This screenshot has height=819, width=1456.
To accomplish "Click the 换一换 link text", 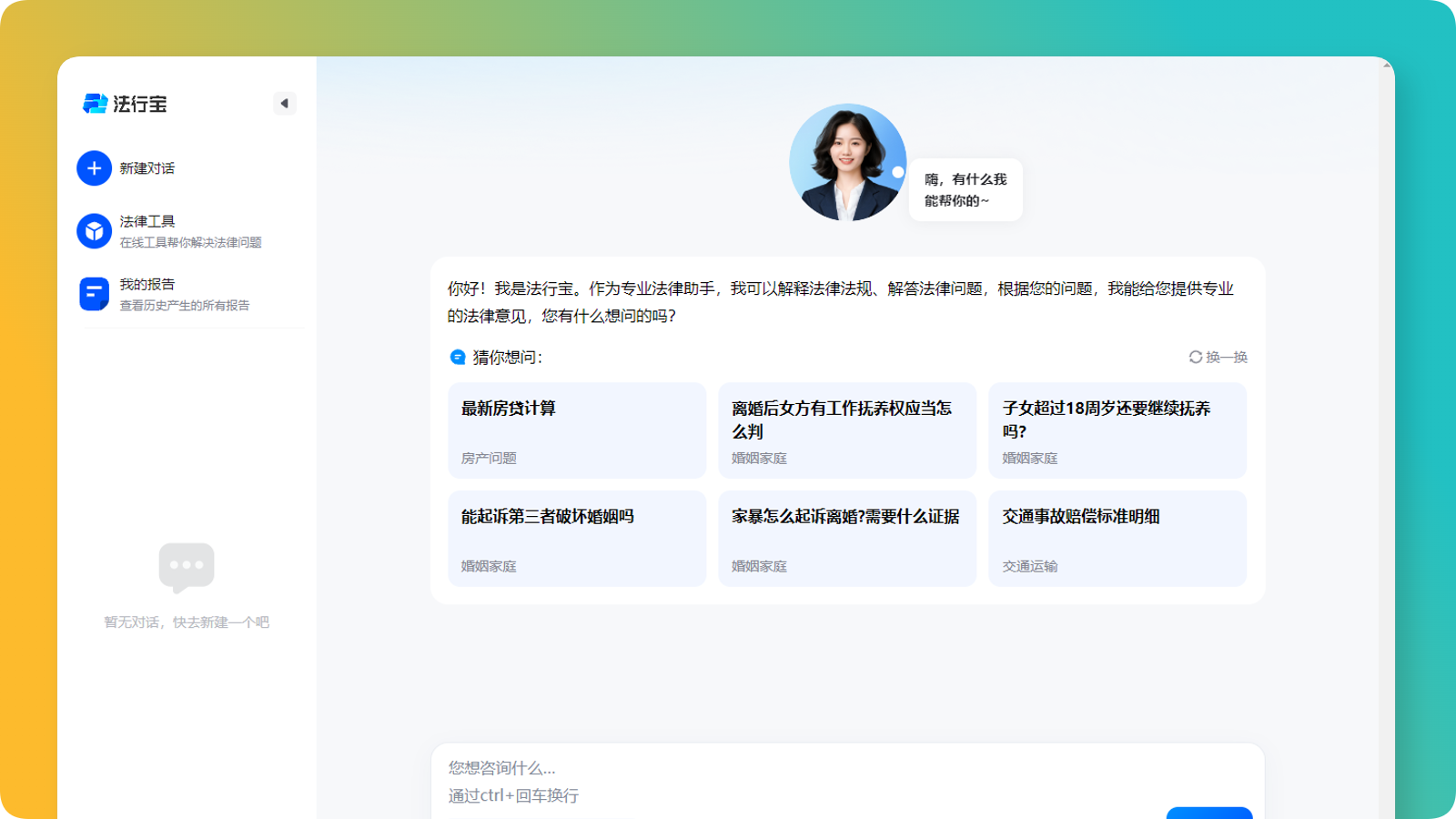I will pyautogui.click(x=1227, y=357).
